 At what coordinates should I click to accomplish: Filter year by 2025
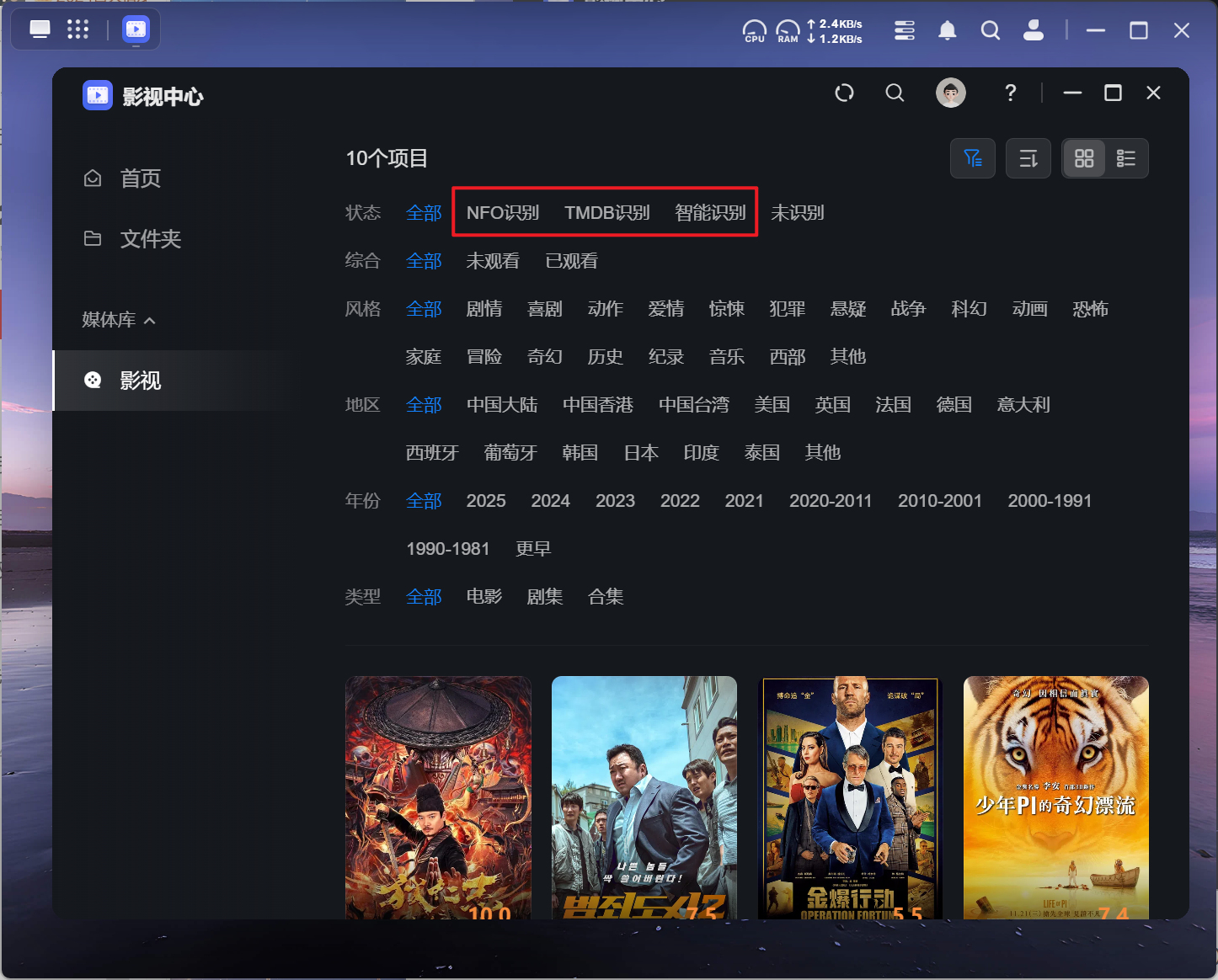point(486,501)
